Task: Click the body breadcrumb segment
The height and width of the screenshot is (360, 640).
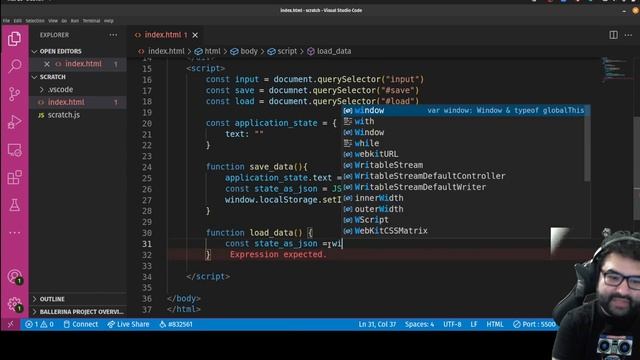Action: point(244,51)
